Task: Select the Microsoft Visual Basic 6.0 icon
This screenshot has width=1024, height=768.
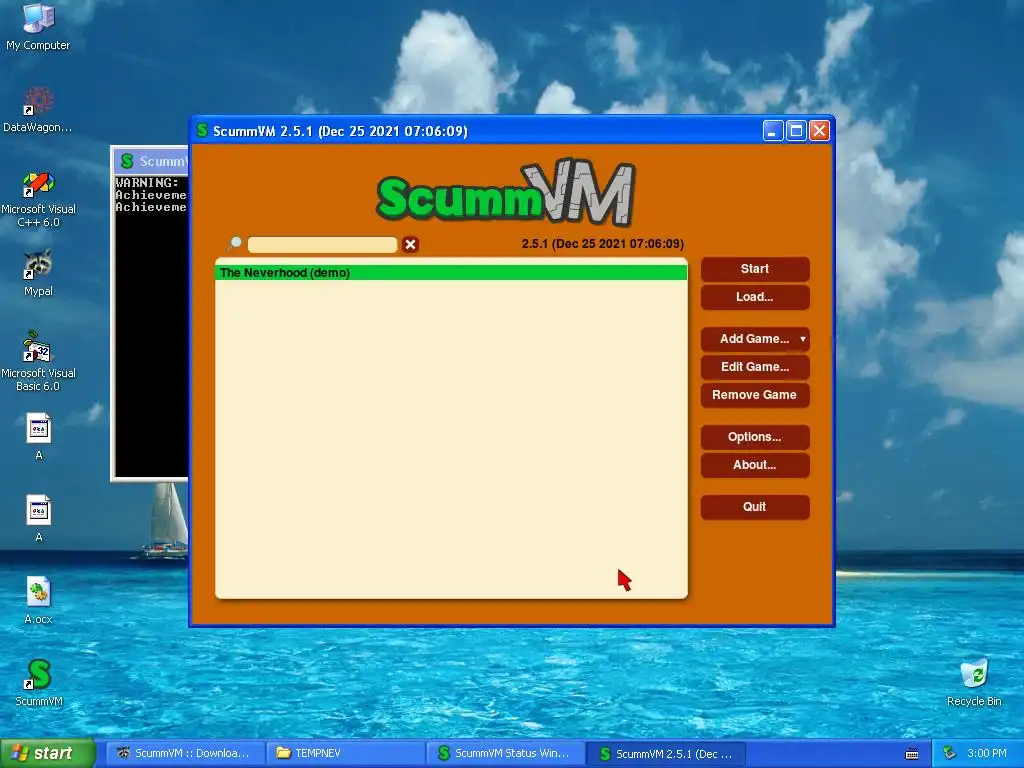Action: click(38, 361)
